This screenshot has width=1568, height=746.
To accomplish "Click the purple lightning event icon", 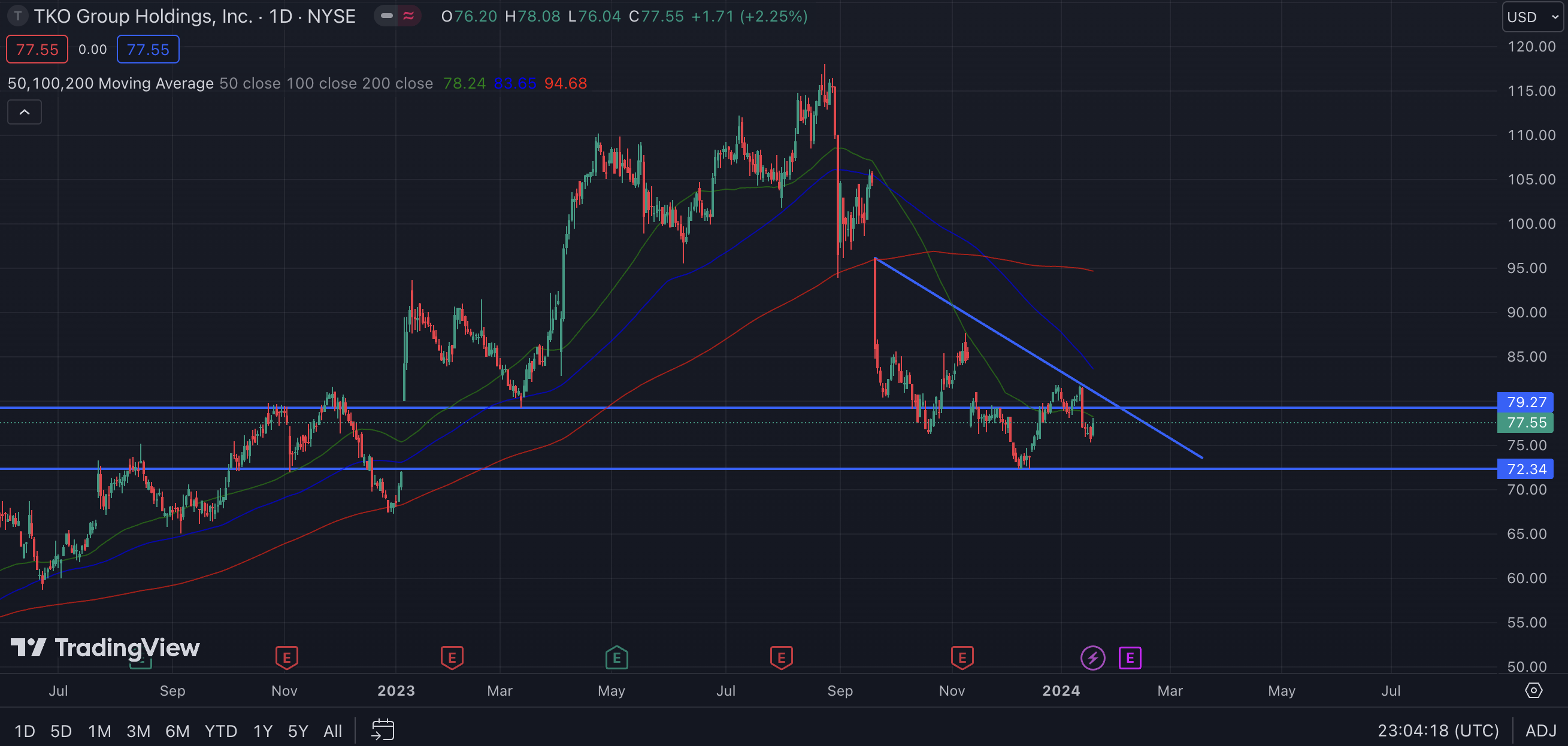I will pyautogui.click(x=1092, y=658).
